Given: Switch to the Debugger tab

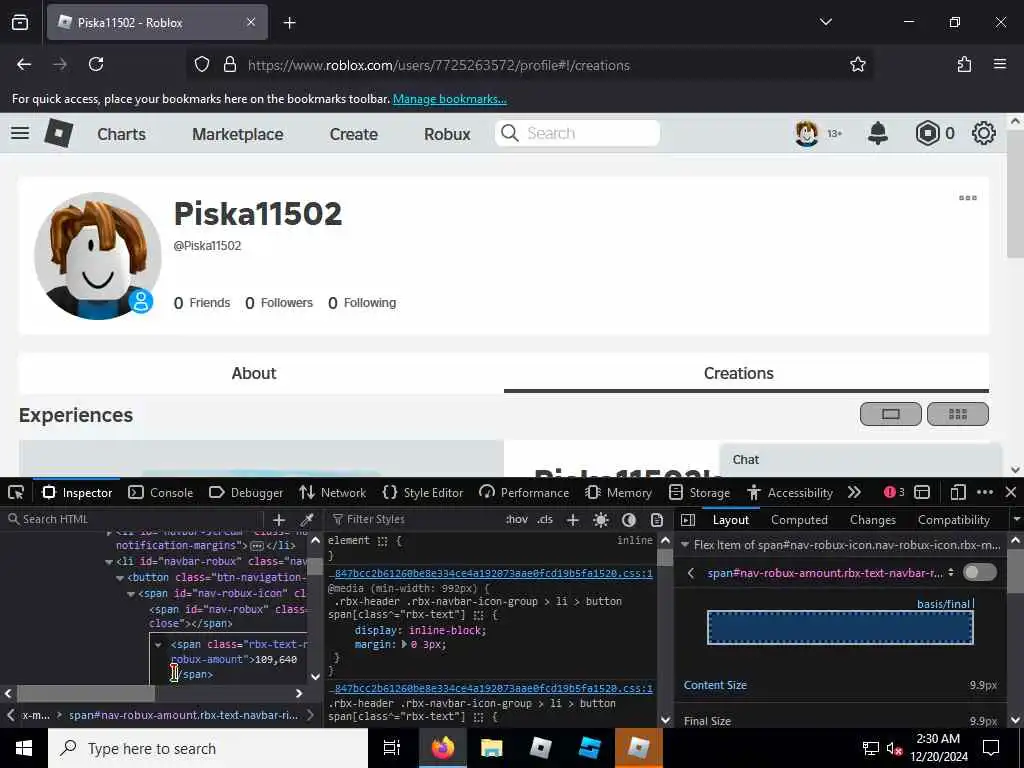Looking at the screenshot, I should click(246, 492).
